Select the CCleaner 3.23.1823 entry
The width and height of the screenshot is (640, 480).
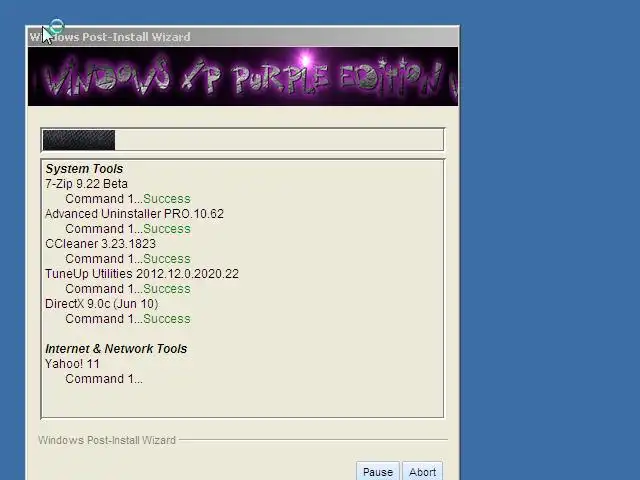(x=100, y=244)
